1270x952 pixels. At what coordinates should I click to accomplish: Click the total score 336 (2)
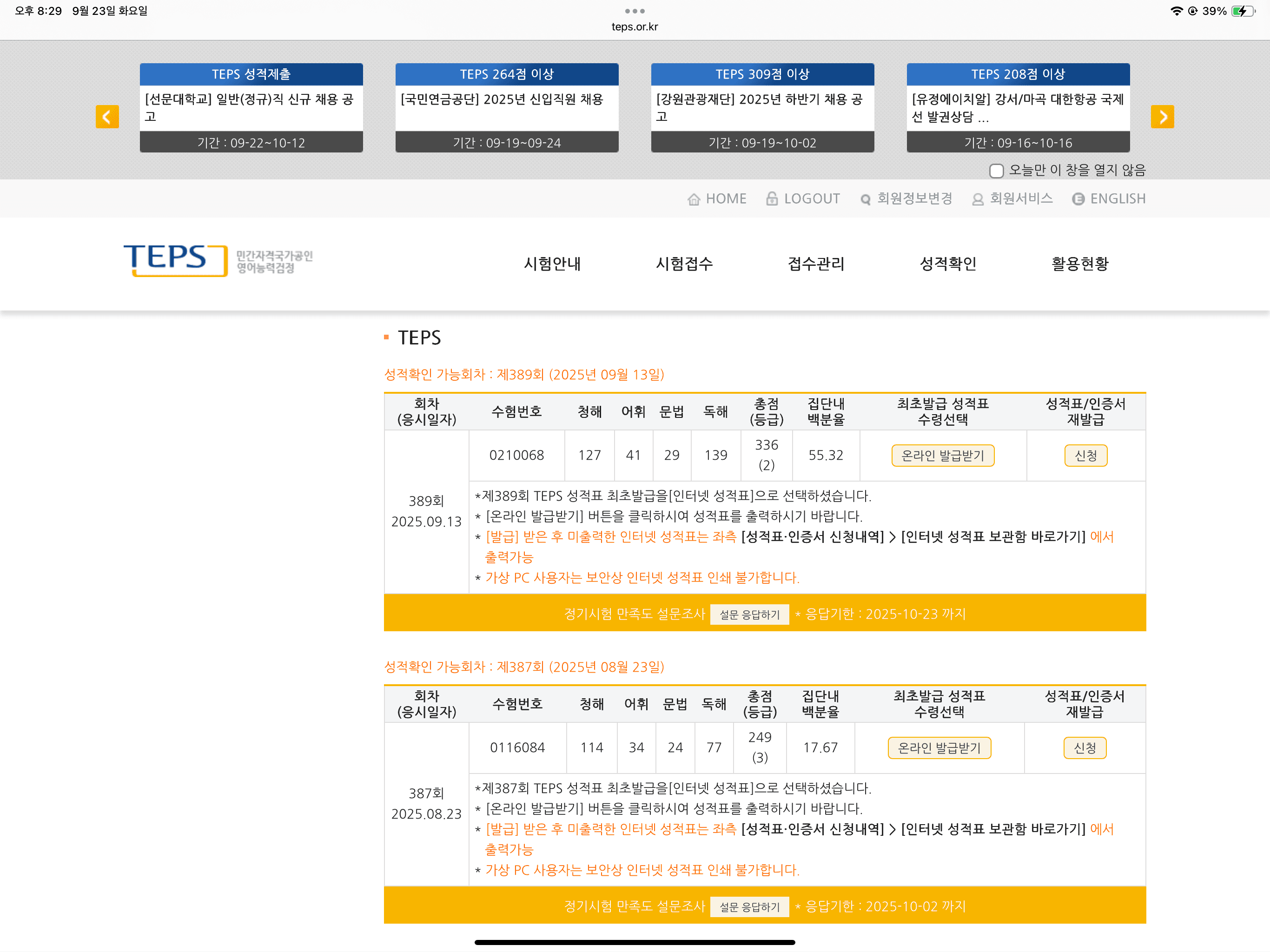point(766,455)
